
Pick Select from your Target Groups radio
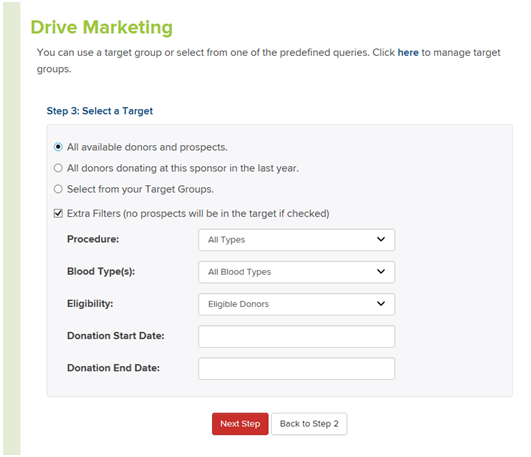pos(58,189)
